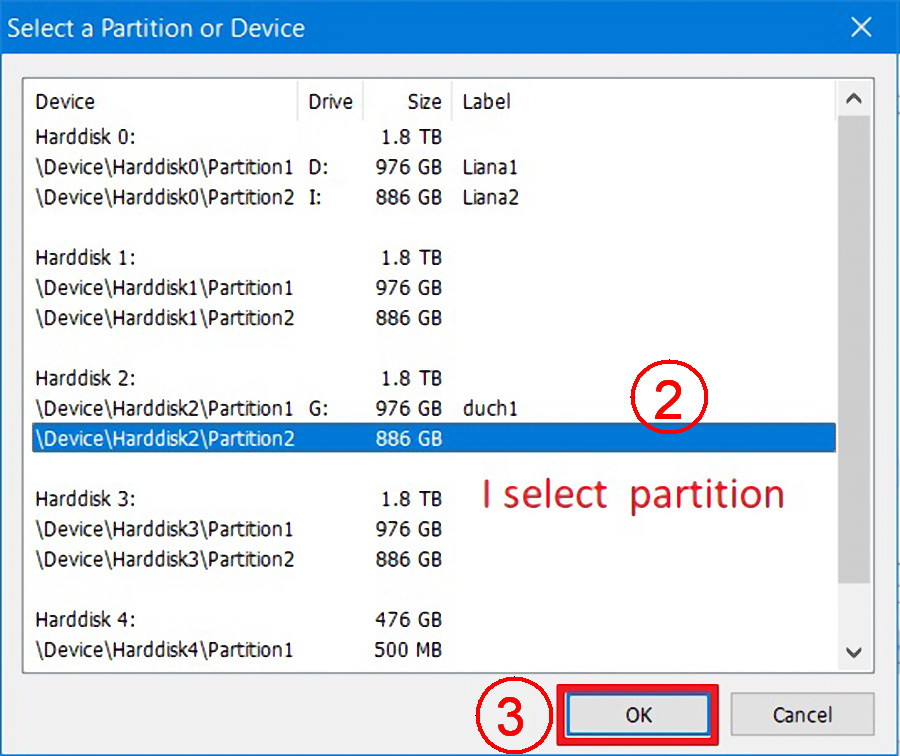The height and width of the screenshot is (756, 900).
Task: Select the Harddisk 4: row
Action: click(x=433, y=619)
